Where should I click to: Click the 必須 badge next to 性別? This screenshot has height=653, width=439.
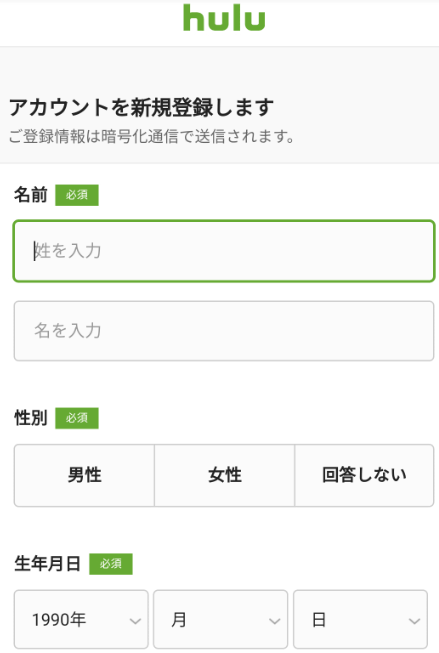[77, 418]
